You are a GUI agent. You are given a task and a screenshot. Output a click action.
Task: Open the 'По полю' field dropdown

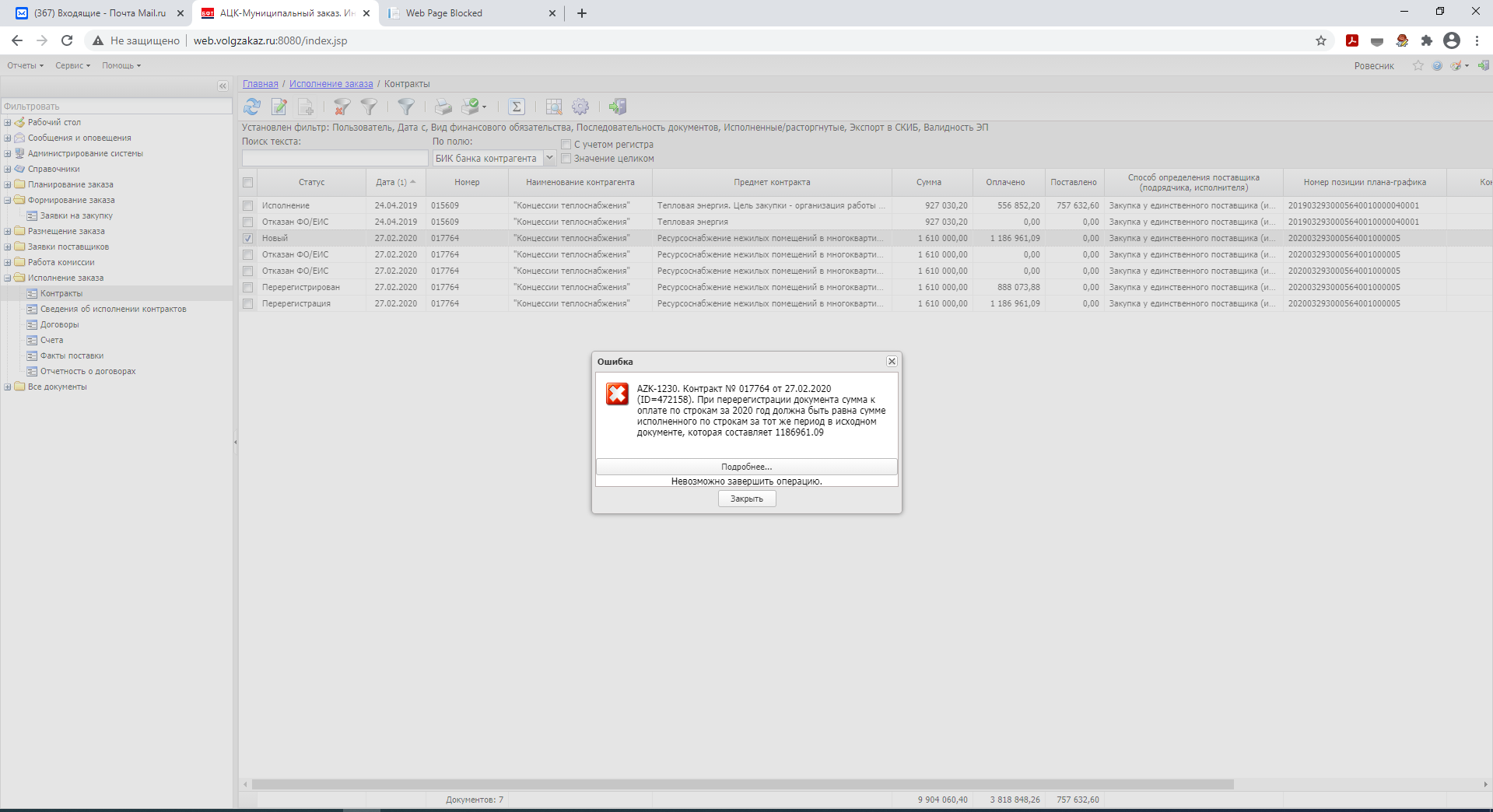[x=548, y=158]
